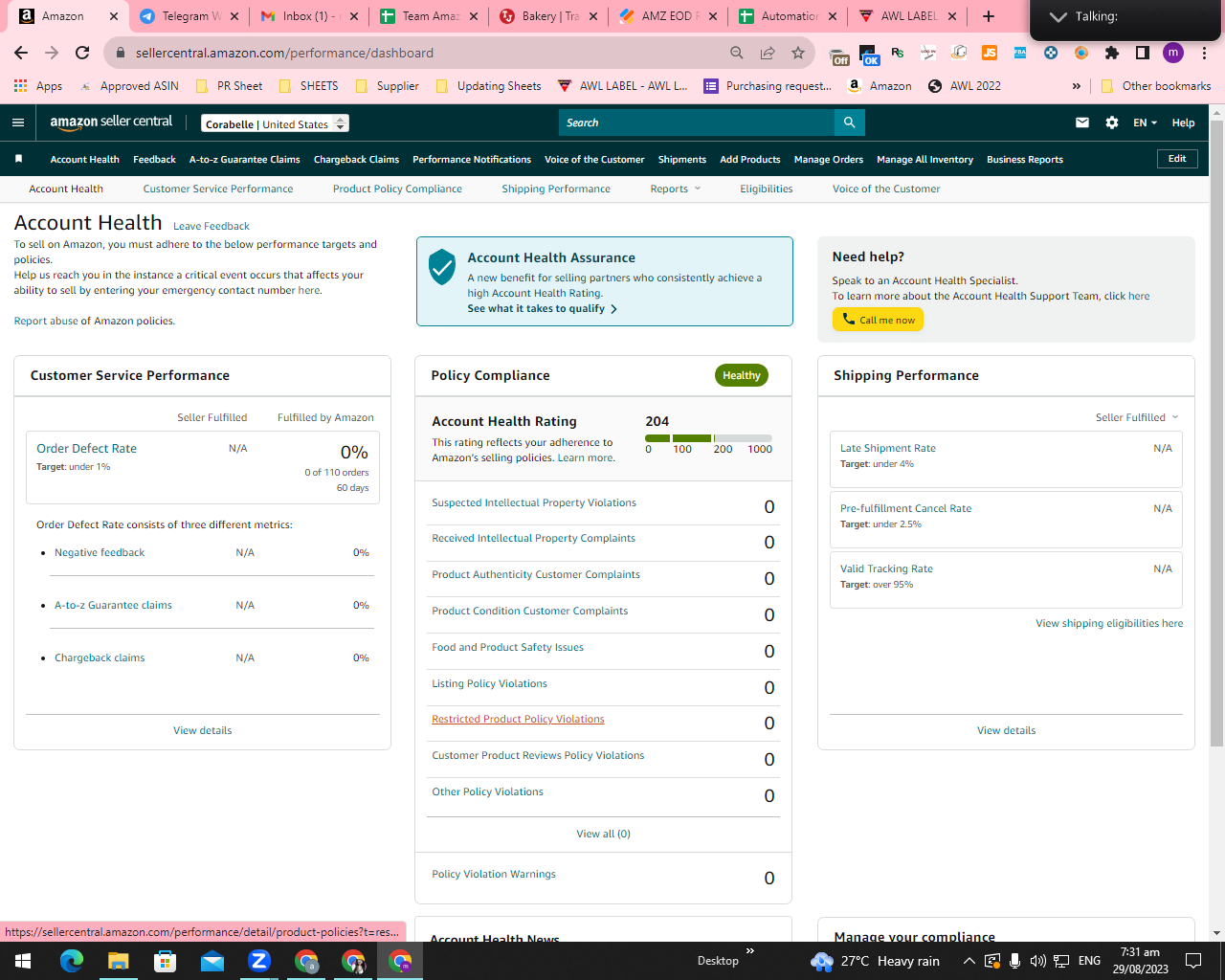Open Performance Notifications in the top menu

tap(472, 159)
